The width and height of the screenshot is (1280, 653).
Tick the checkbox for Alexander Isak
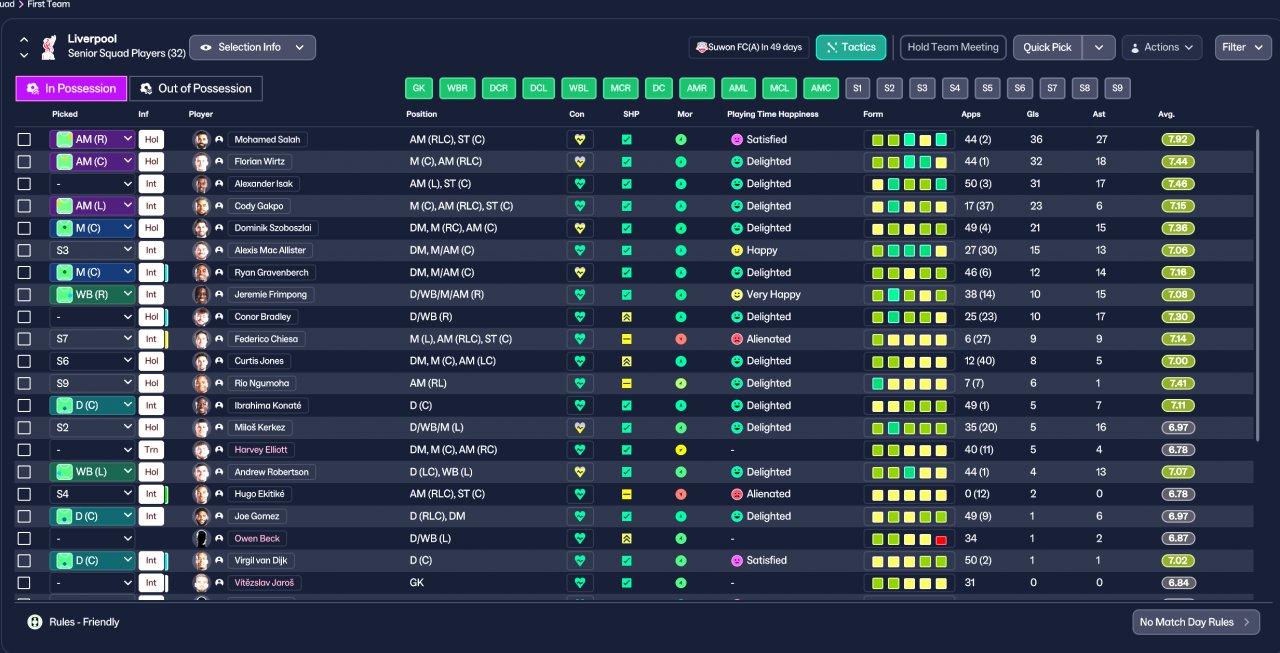pyautogui.click(x=24, y=184)
